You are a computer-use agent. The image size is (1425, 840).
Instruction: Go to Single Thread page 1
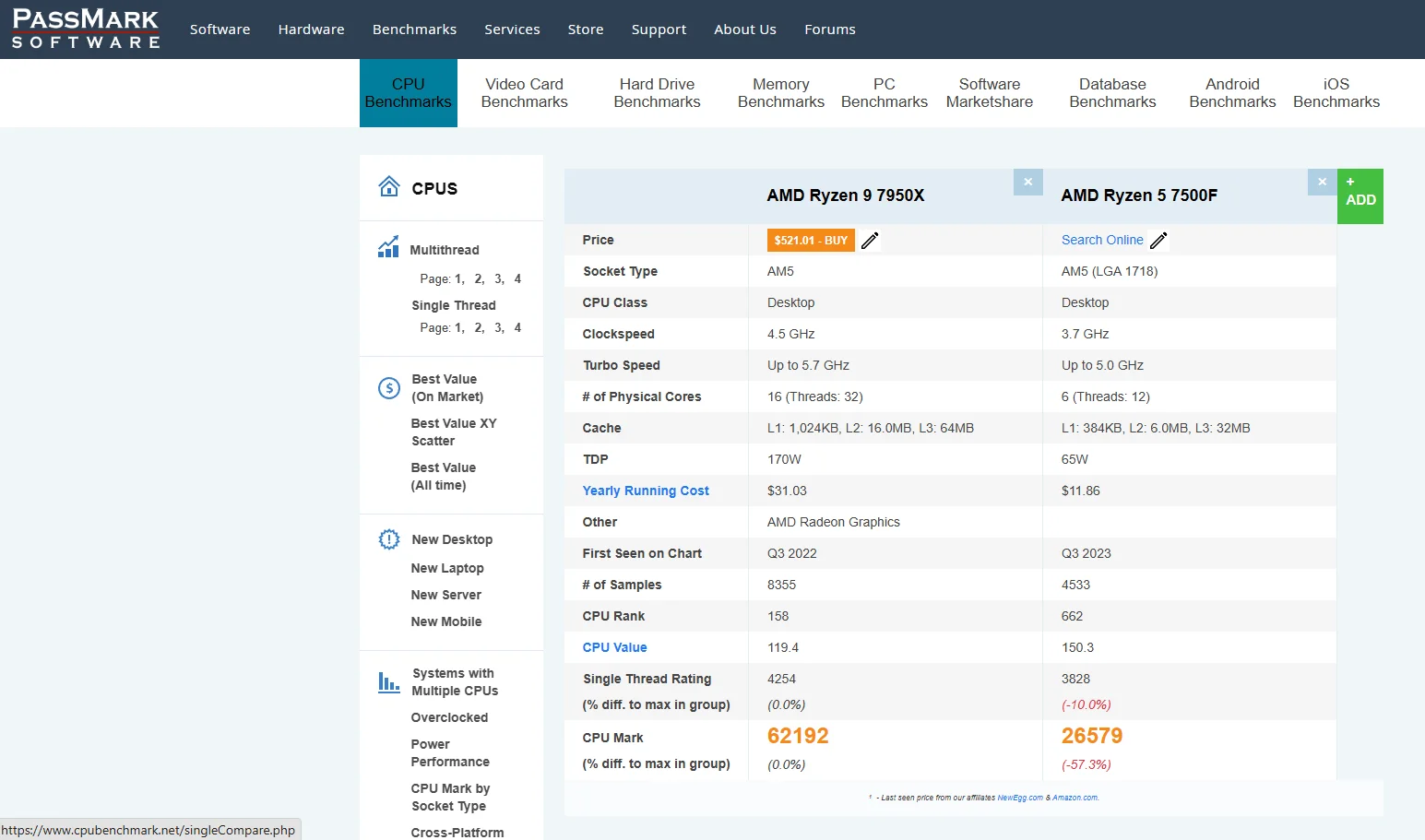tap(458, 327)
